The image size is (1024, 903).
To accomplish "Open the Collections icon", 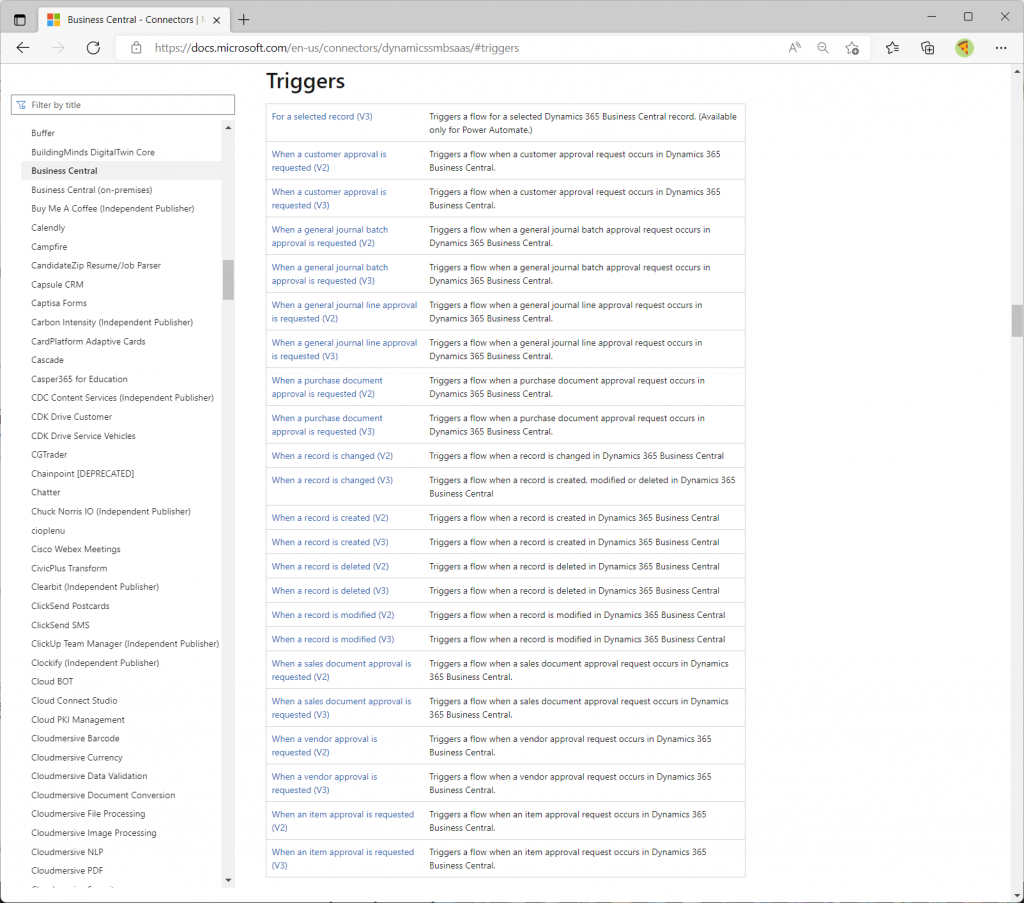I will click(927, 48).
